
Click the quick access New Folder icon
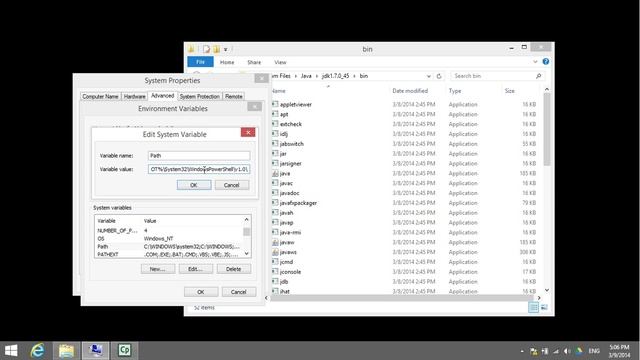pos(216,49)
